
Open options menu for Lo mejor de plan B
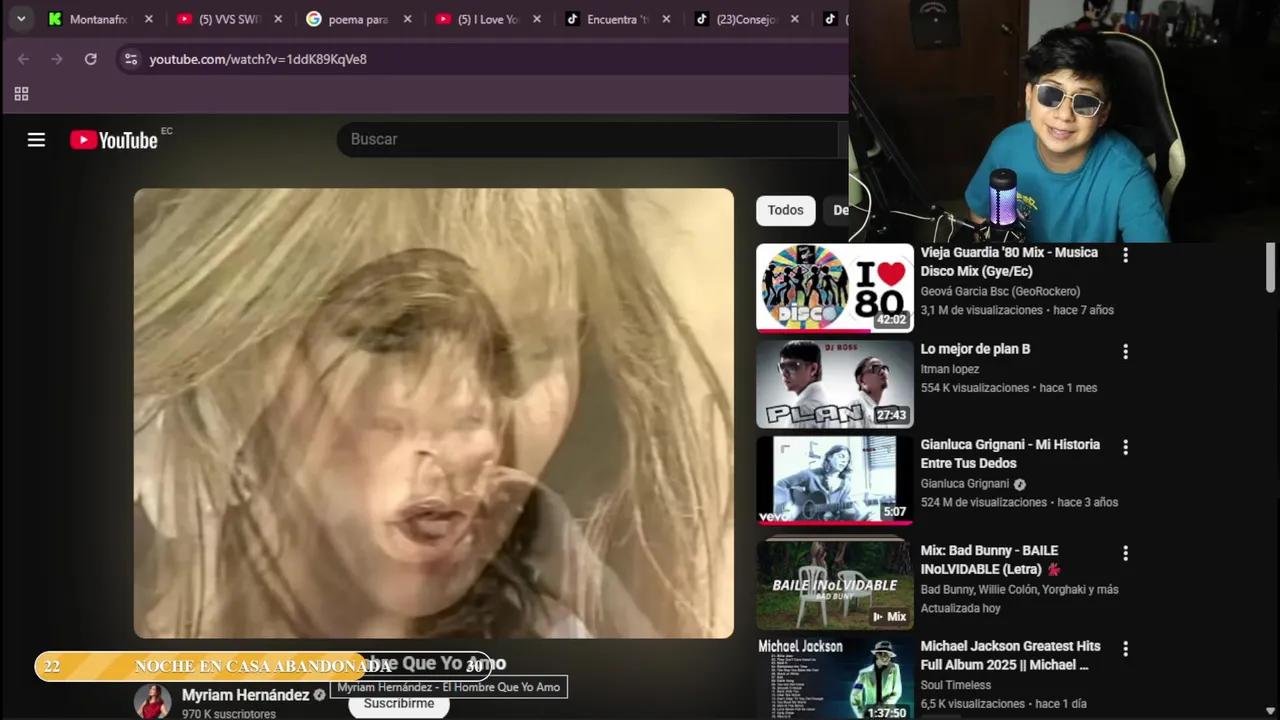click(x=1125, y=351)
